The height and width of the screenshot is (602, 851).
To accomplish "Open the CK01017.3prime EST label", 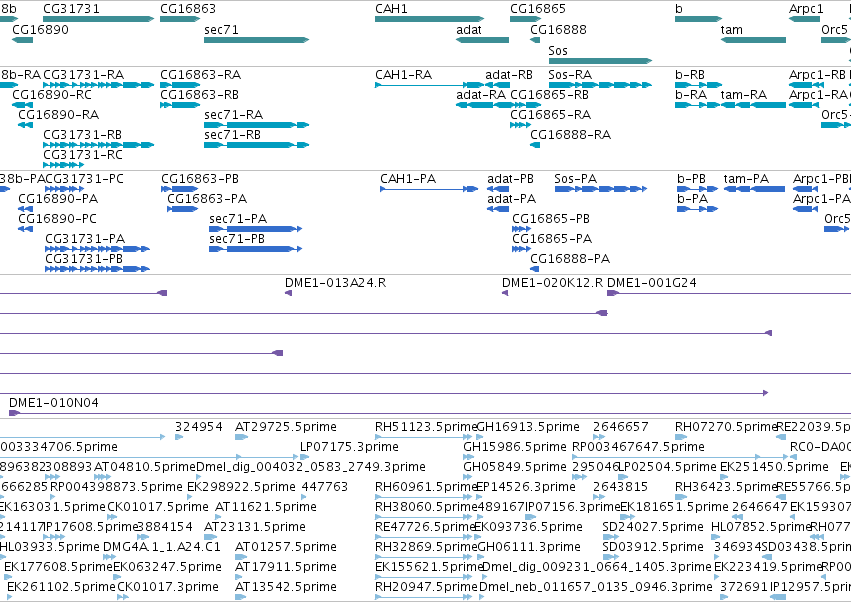I will [x=168, y=587].
